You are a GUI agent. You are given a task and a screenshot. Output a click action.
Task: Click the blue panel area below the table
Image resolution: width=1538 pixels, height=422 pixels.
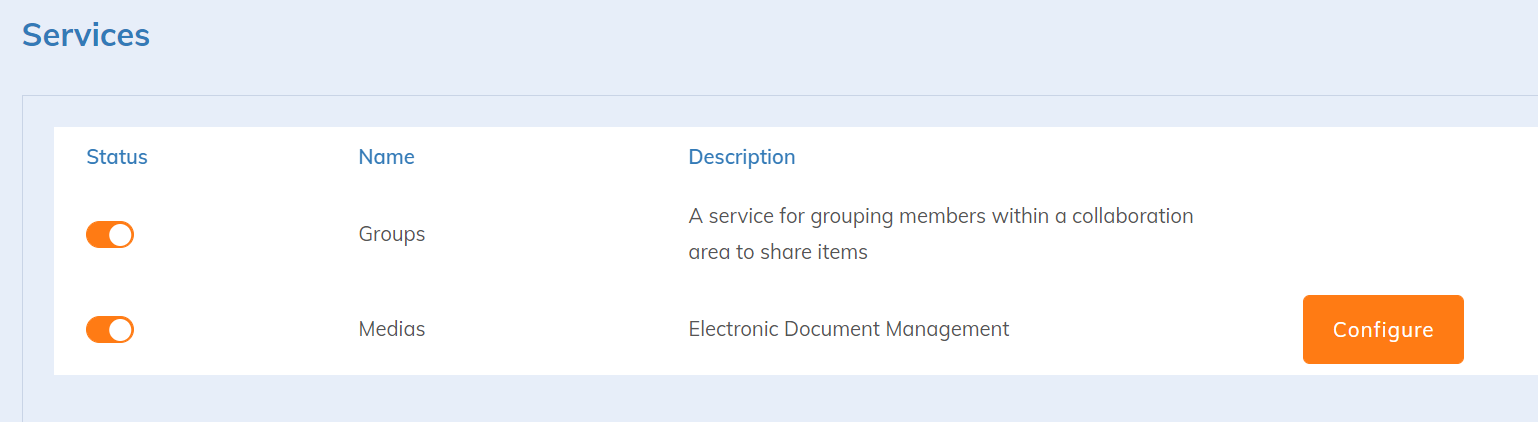[x=700, y=398]
